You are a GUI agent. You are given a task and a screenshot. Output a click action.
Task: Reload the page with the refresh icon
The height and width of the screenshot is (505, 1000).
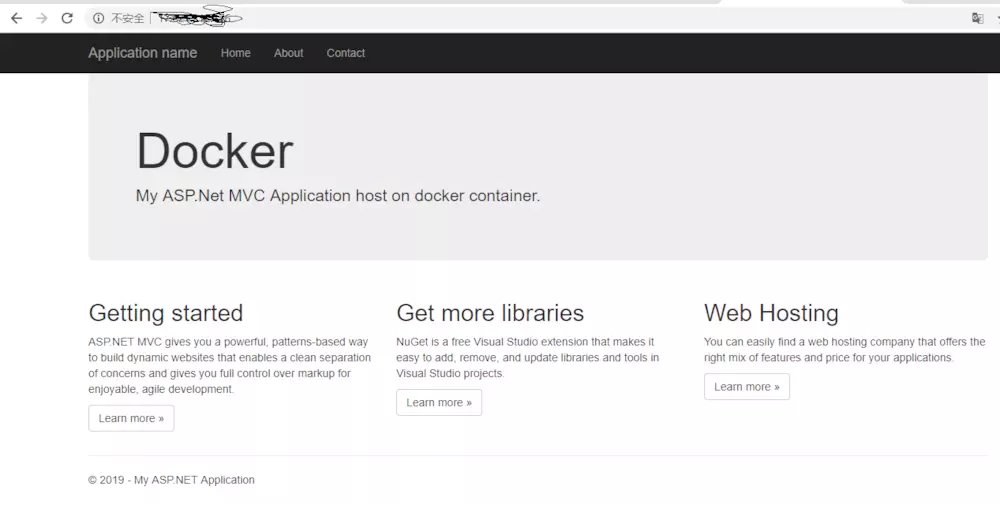click(x=67, y=18)
